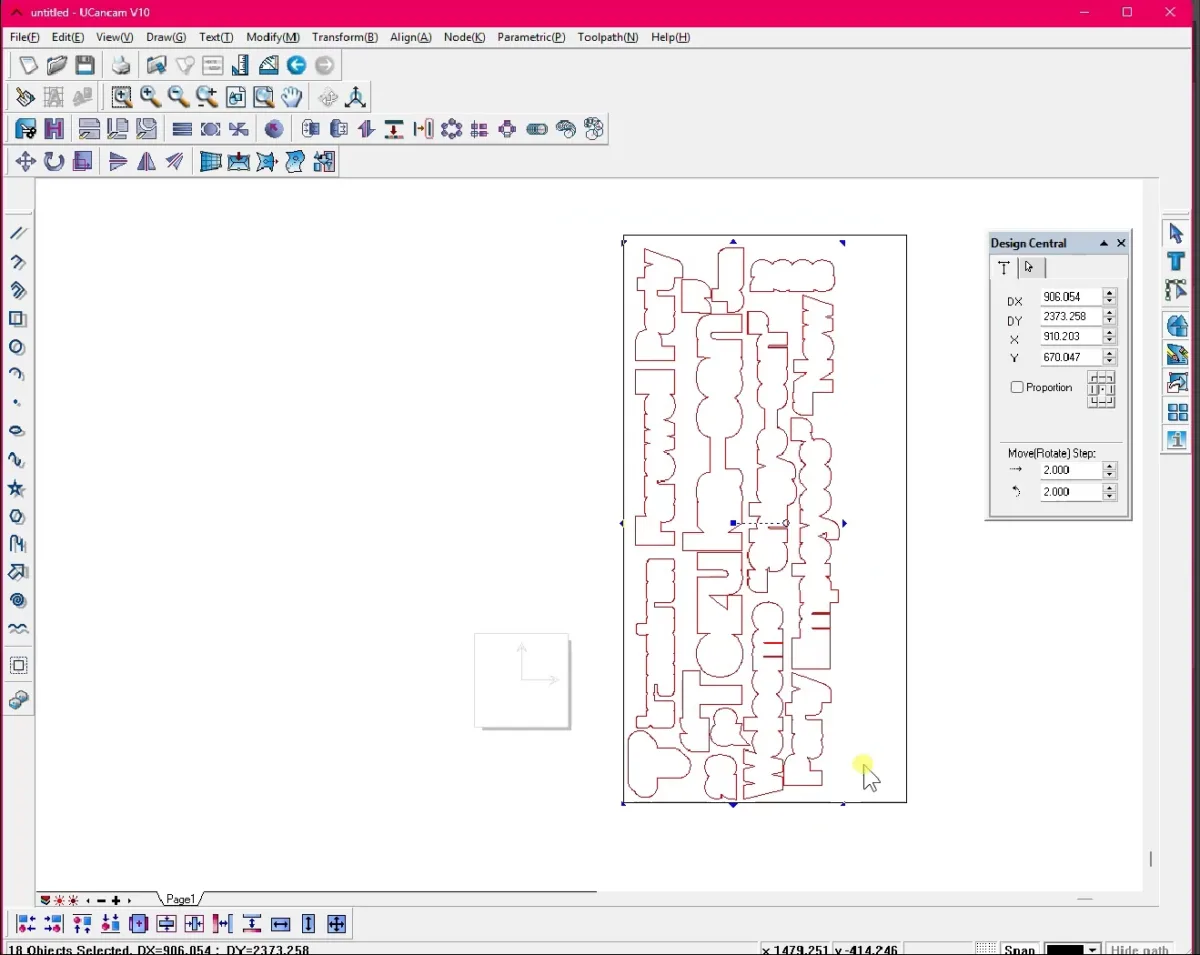Close the Design Central panel

[x=1121, y=243]
